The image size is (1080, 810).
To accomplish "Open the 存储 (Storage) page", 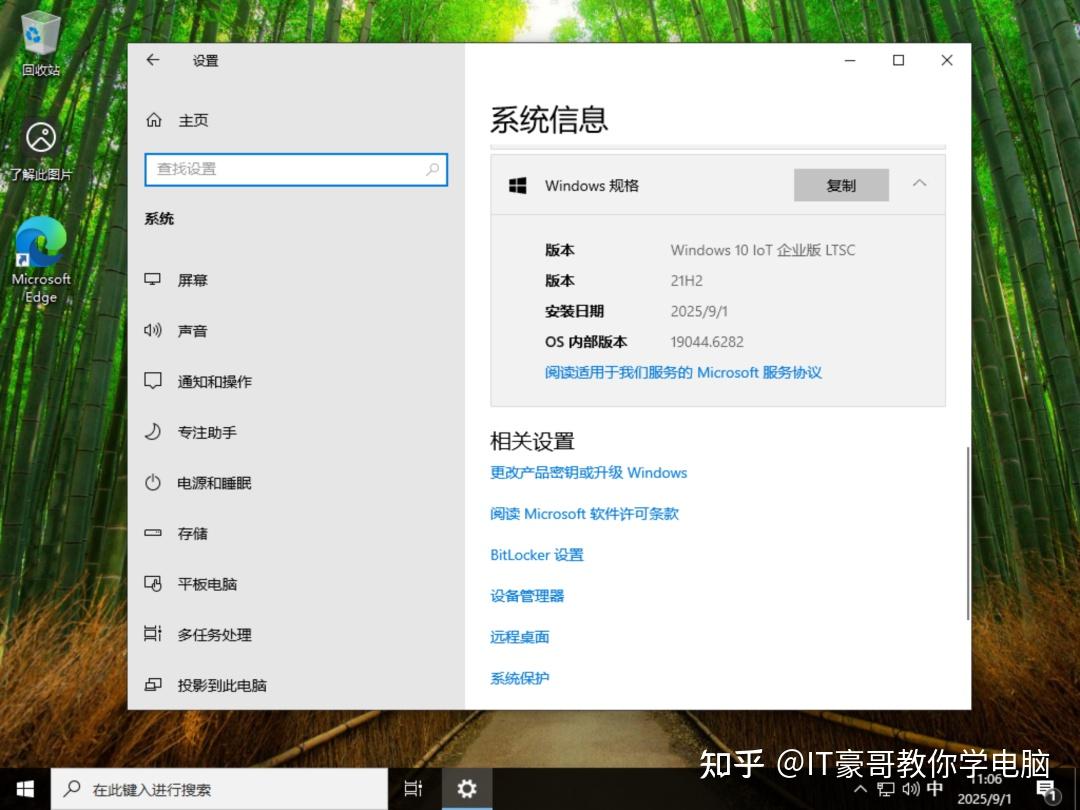I will pos(190,533).
